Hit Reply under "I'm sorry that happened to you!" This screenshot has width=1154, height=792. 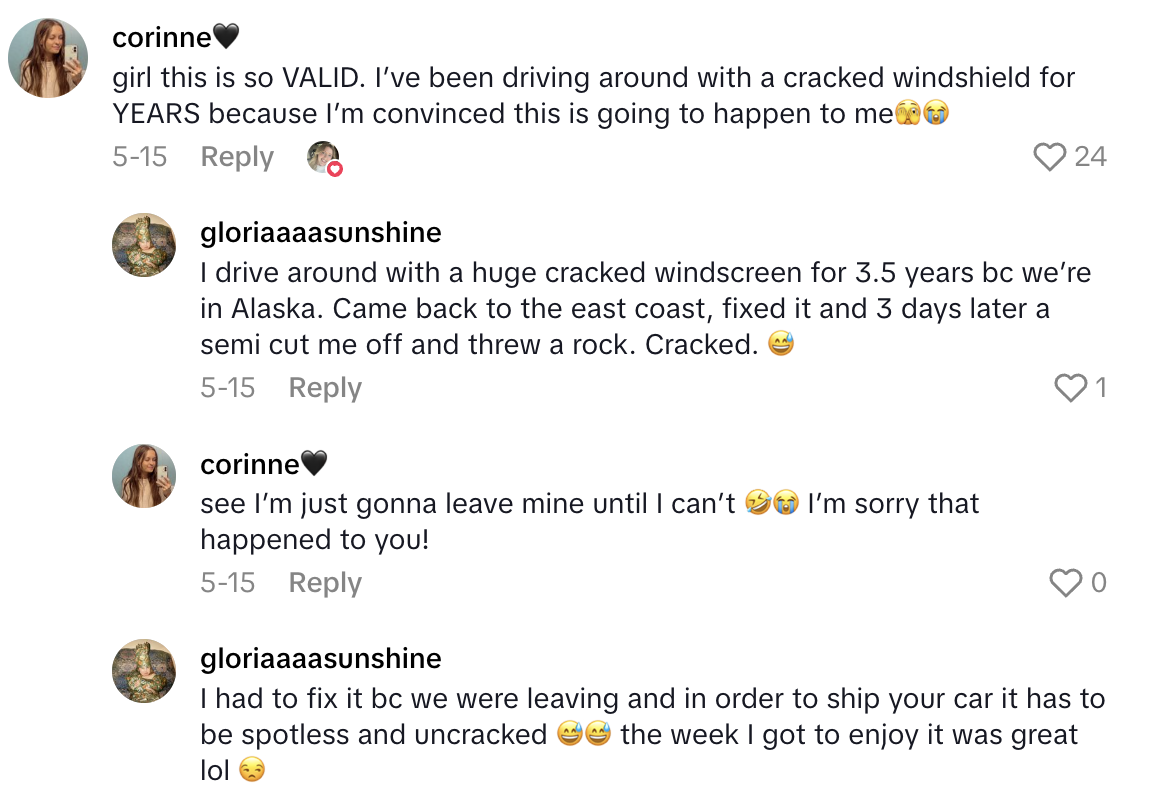(x=325, y=582)
